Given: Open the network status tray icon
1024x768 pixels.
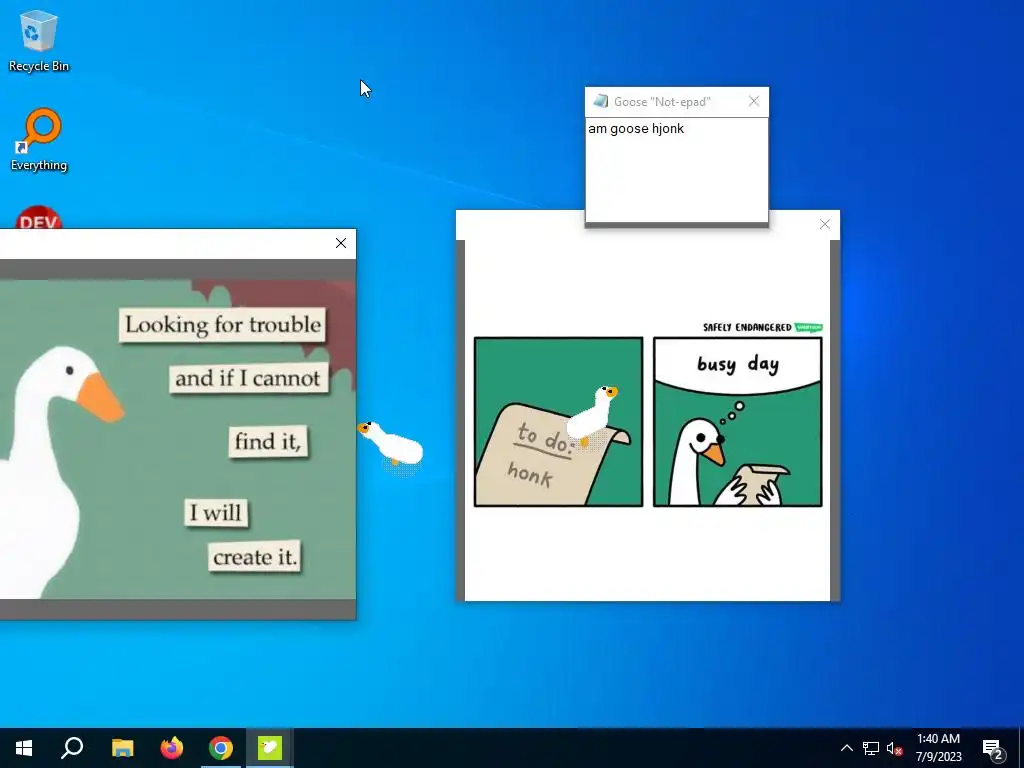Looking at the screenshot, I should 871,748.
